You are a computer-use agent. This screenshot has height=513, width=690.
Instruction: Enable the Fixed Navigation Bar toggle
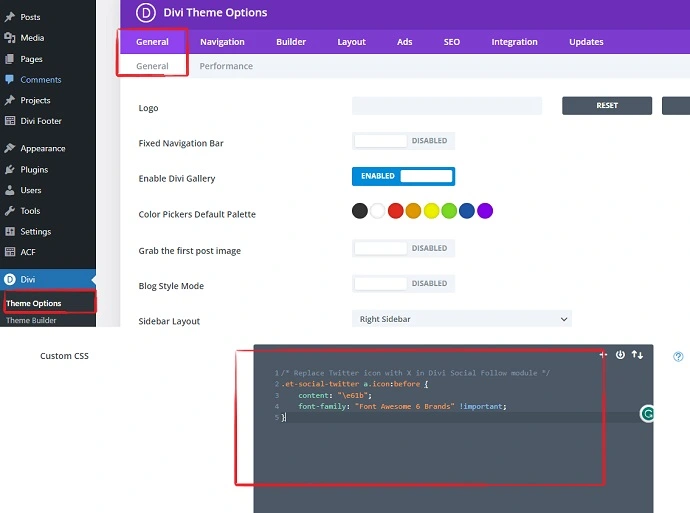403,141
